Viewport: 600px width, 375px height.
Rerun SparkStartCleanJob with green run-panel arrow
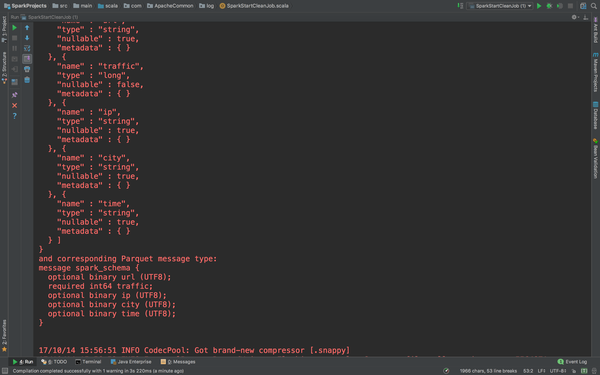pos(15,28)
